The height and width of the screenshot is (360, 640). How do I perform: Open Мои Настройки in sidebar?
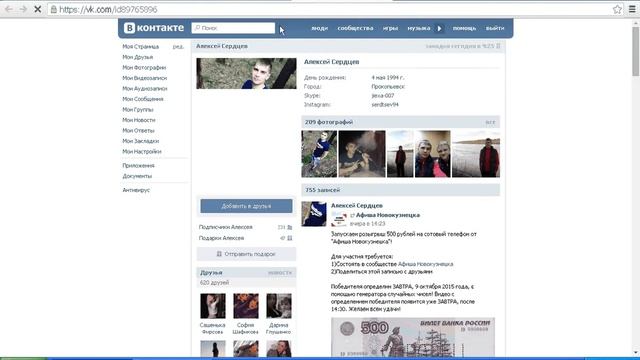coord(142,151)
